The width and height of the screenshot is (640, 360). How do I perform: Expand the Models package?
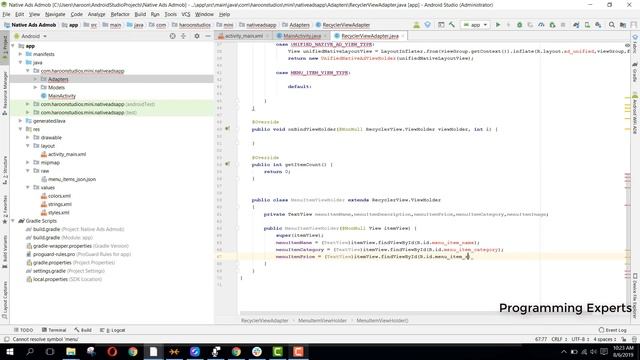(35, 87)
